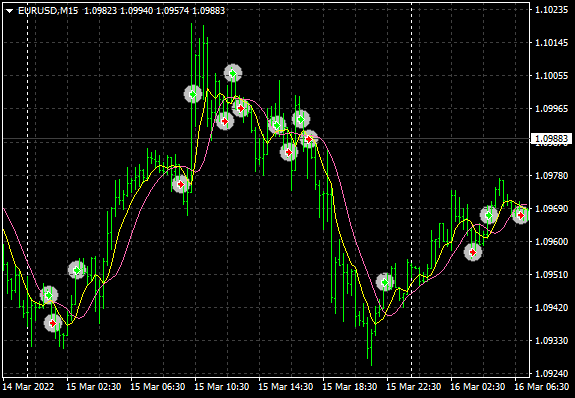
Task: Click the 1.09330 price scale label
Action: (x=551, y=340)
